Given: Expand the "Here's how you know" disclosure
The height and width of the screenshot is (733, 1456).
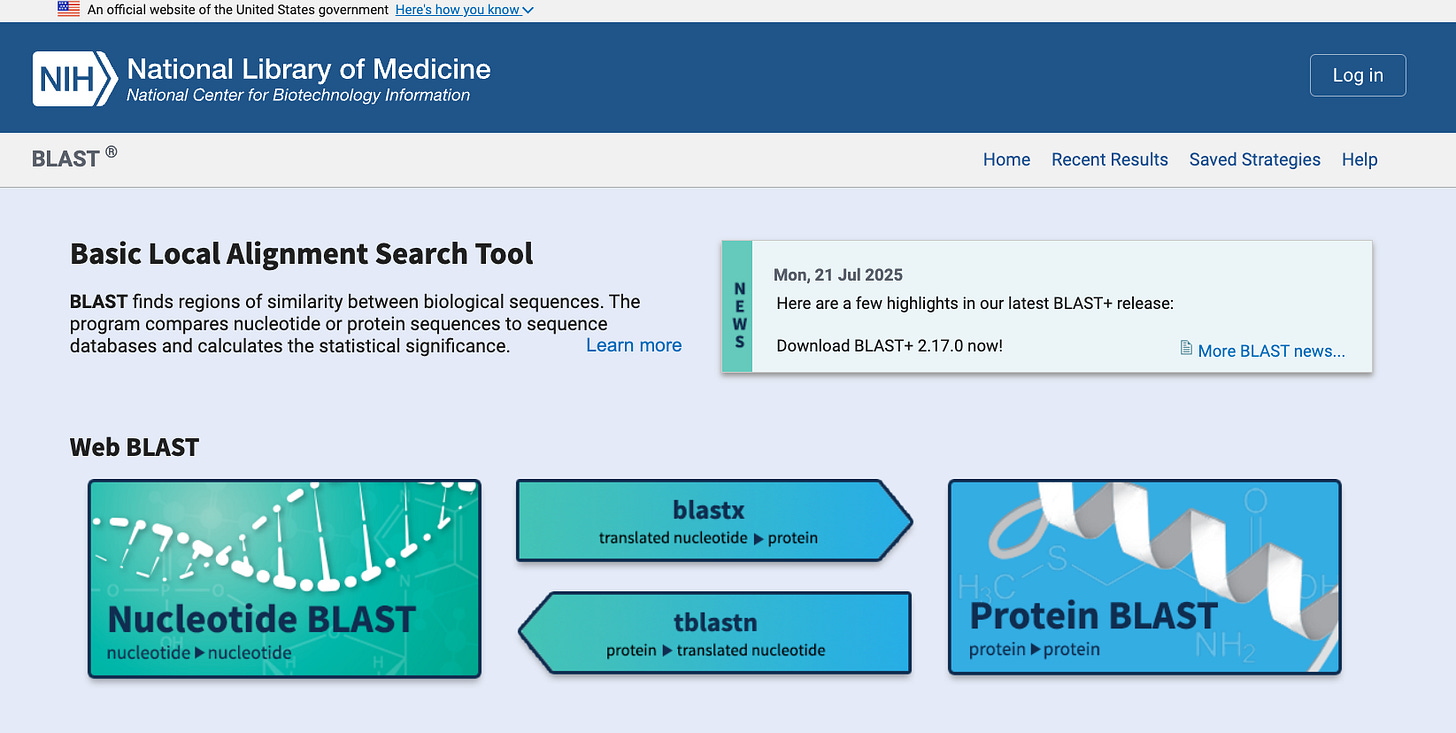Looking at the screenshot, I should coord(465,10).
